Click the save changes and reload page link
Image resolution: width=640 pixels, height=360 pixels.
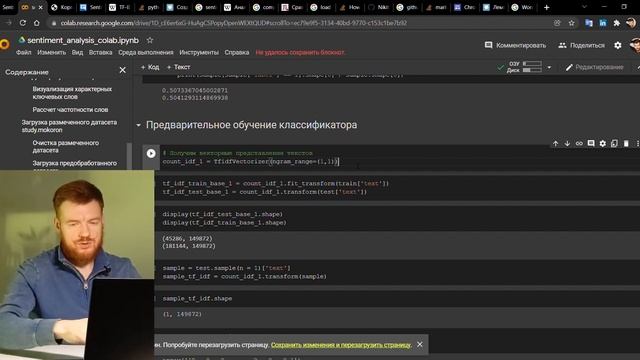(341, 345)
